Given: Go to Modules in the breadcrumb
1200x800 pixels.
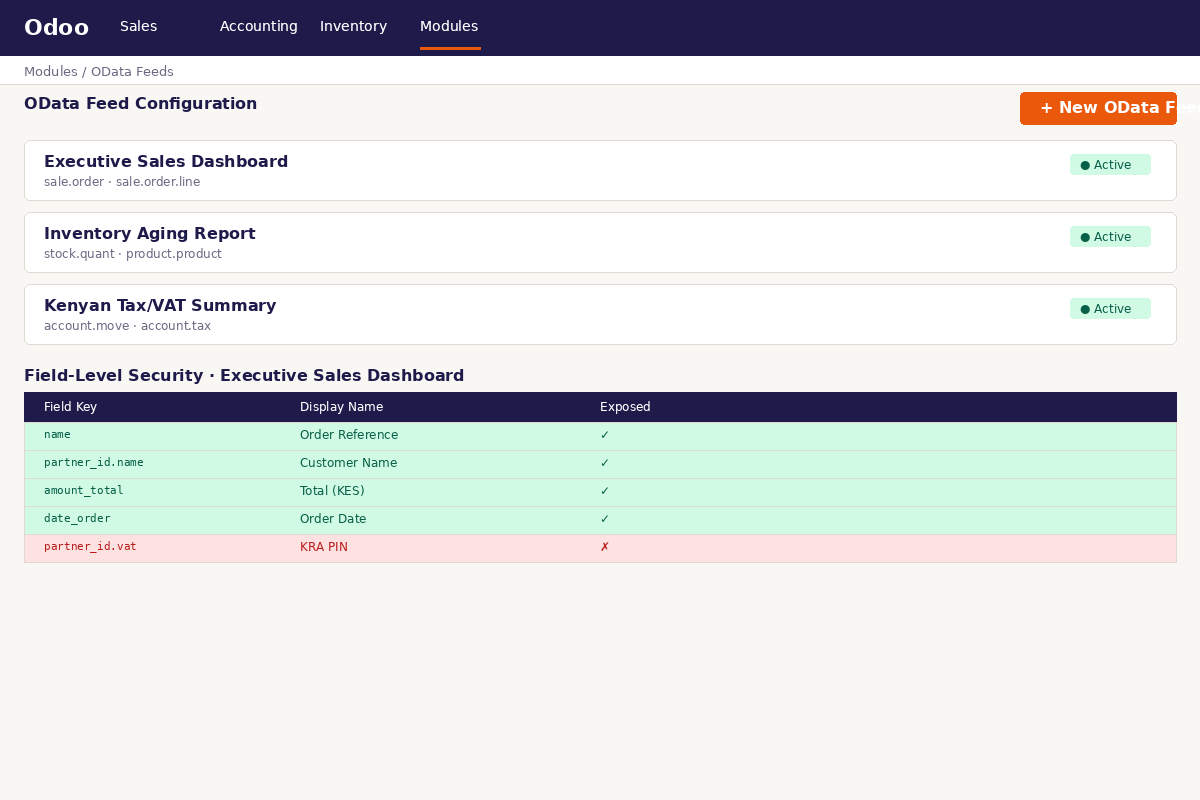Looking at the screenshot, I should [x=51, y=72].
